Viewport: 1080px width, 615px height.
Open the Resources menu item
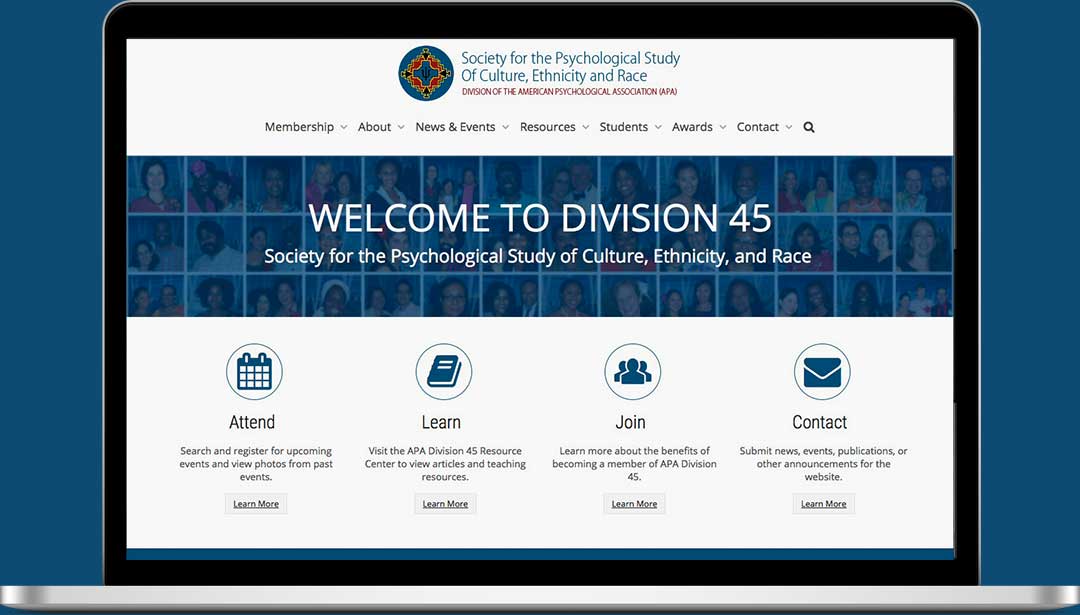[x=548, y=127]
